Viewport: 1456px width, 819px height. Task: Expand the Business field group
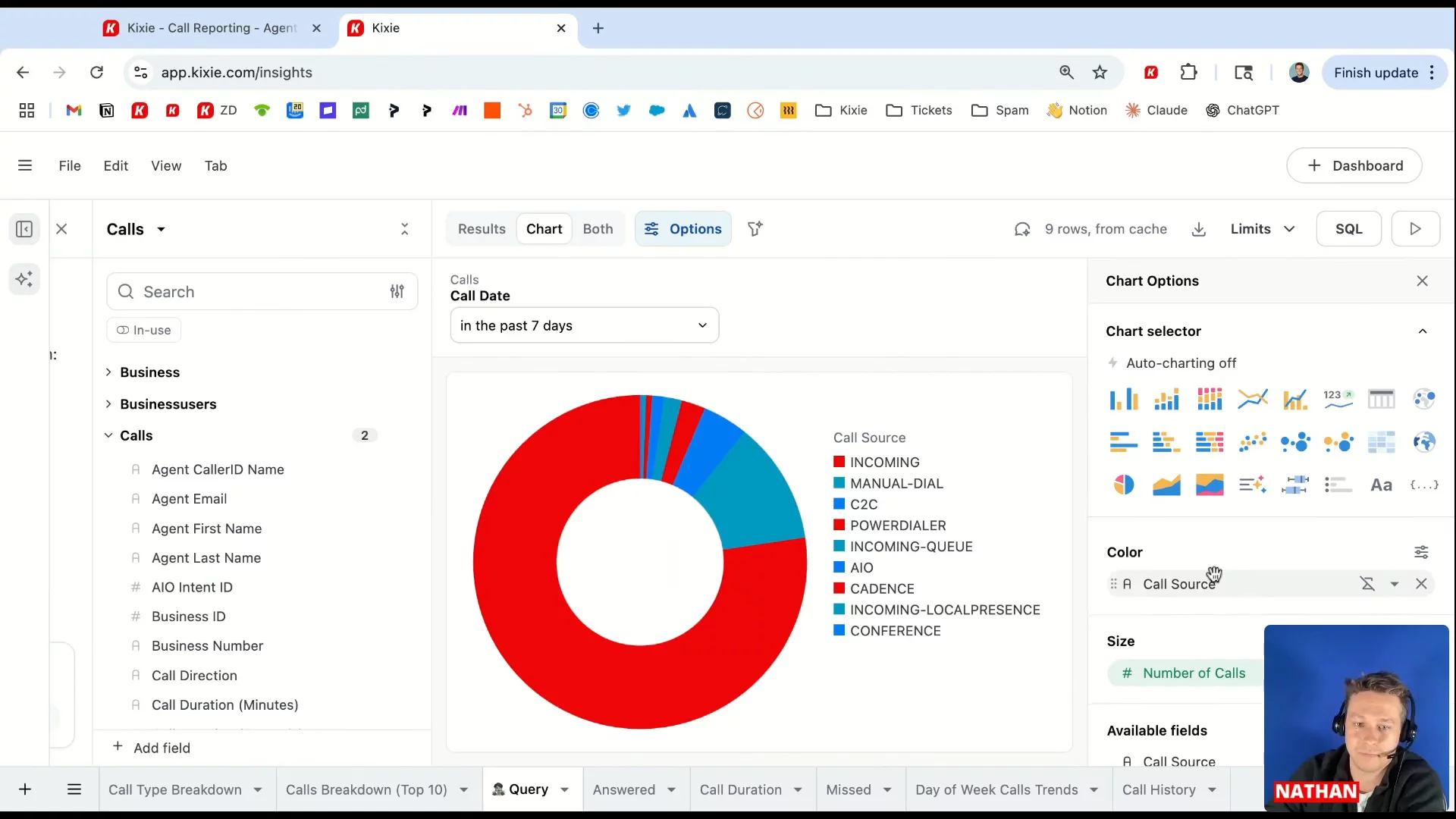[x=149, y=372]
